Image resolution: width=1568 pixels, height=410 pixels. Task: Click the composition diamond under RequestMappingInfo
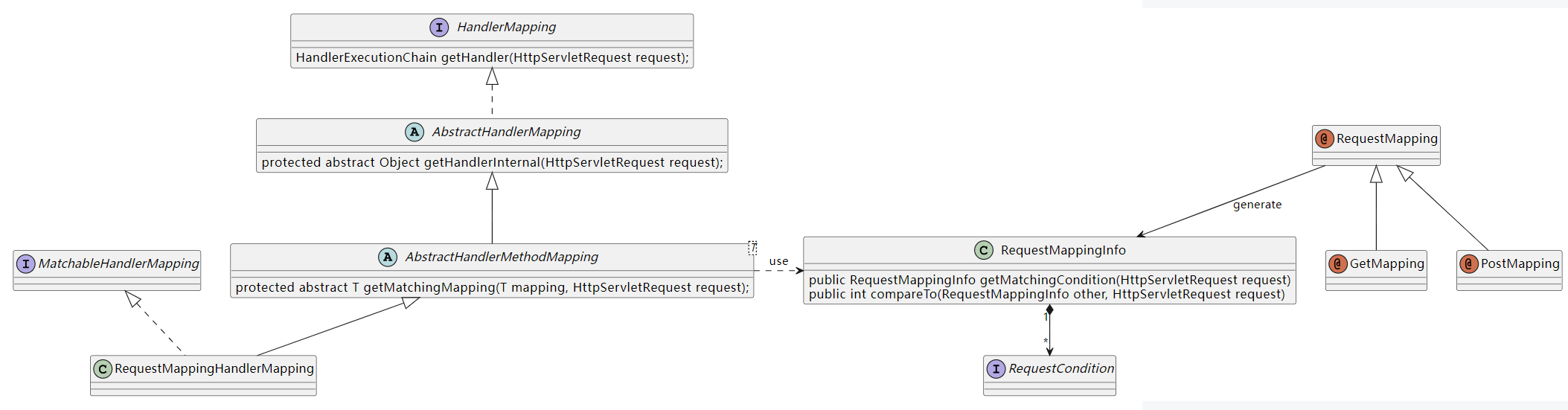[1049, 310]
